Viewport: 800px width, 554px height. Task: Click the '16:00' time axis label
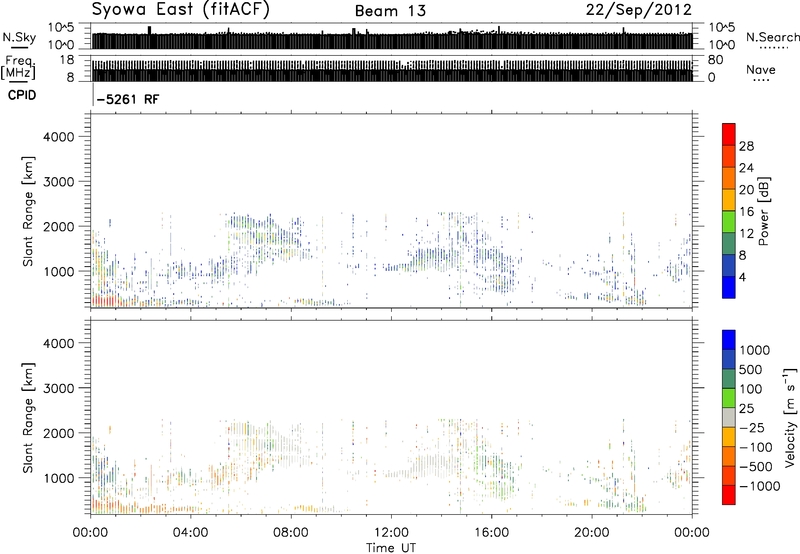[x=491, y=533]
